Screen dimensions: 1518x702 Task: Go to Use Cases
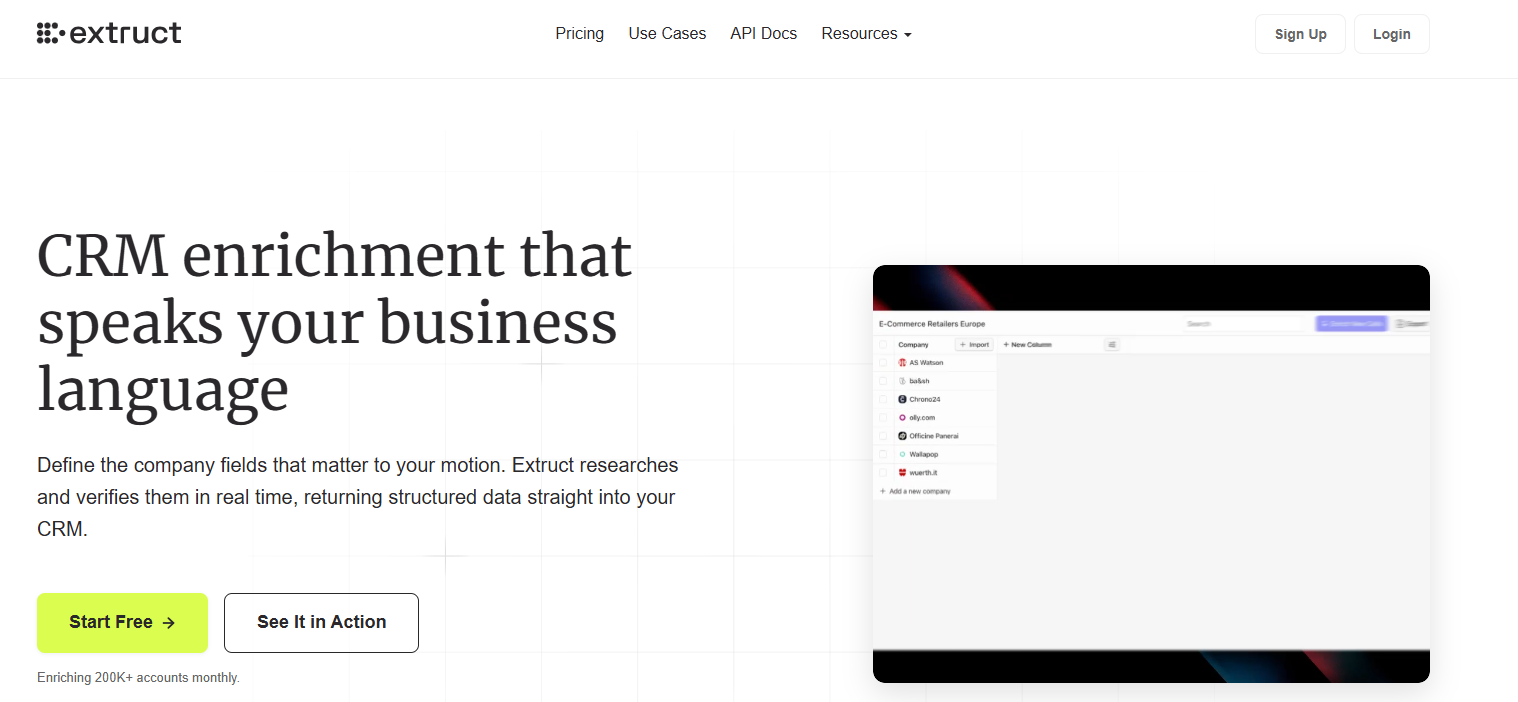pos(667,33)
